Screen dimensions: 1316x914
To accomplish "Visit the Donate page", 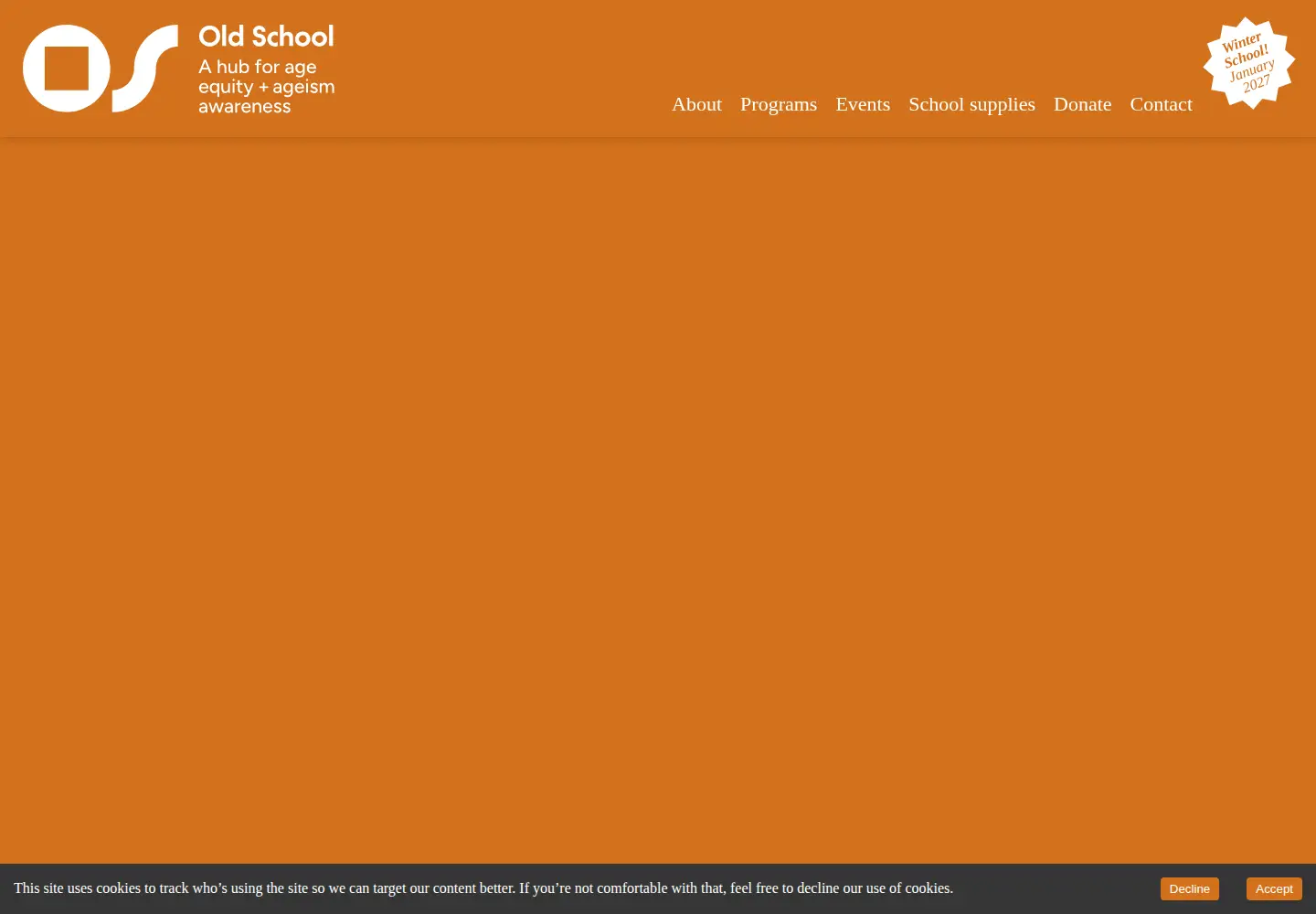I will [x=1082, y=104].
